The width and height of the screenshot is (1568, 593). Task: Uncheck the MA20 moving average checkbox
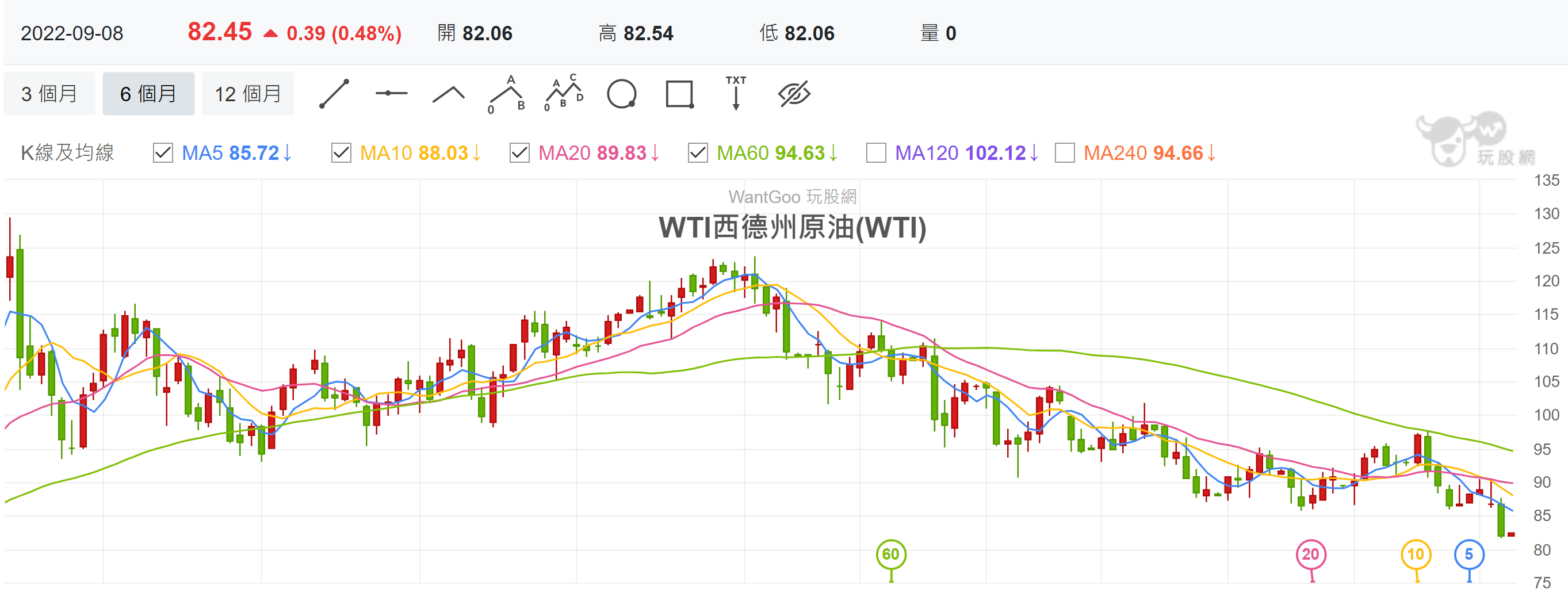(x=520, y=153)
